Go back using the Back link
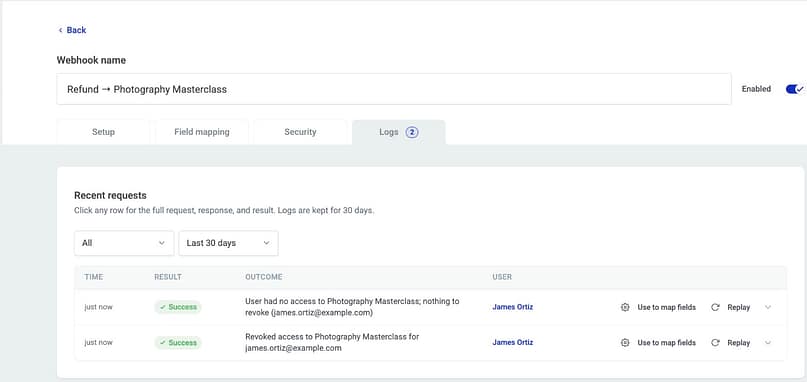This screenshot has height=382, width=807. coord(72,30)
